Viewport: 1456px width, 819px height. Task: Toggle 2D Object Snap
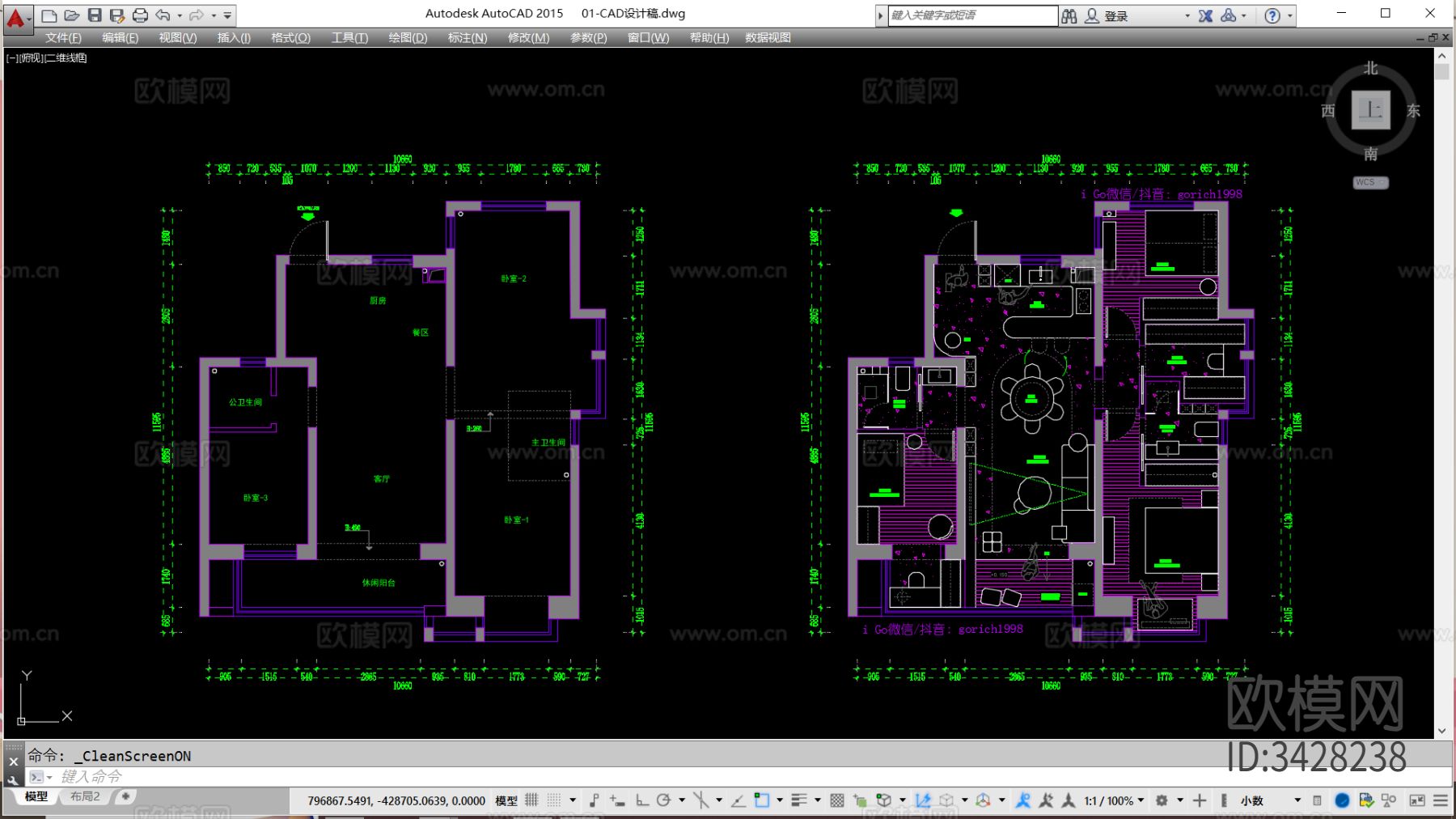tap(762, 800)
